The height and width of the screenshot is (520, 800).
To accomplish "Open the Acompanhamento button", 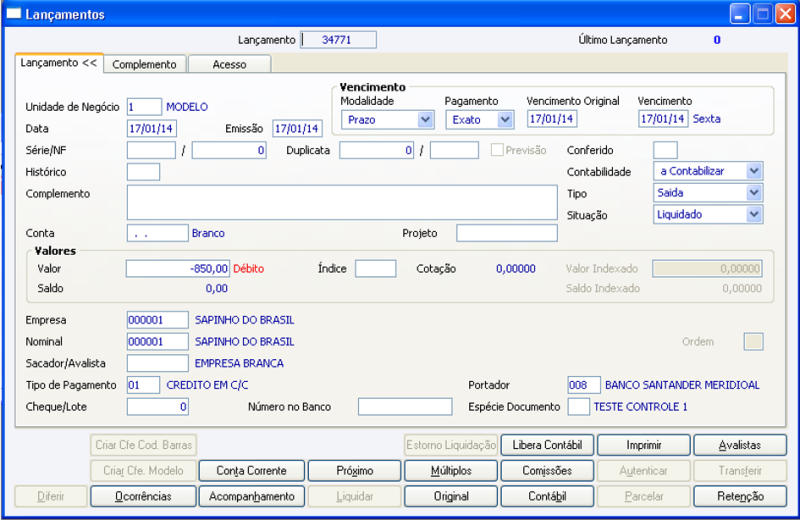I will [252, 496].
